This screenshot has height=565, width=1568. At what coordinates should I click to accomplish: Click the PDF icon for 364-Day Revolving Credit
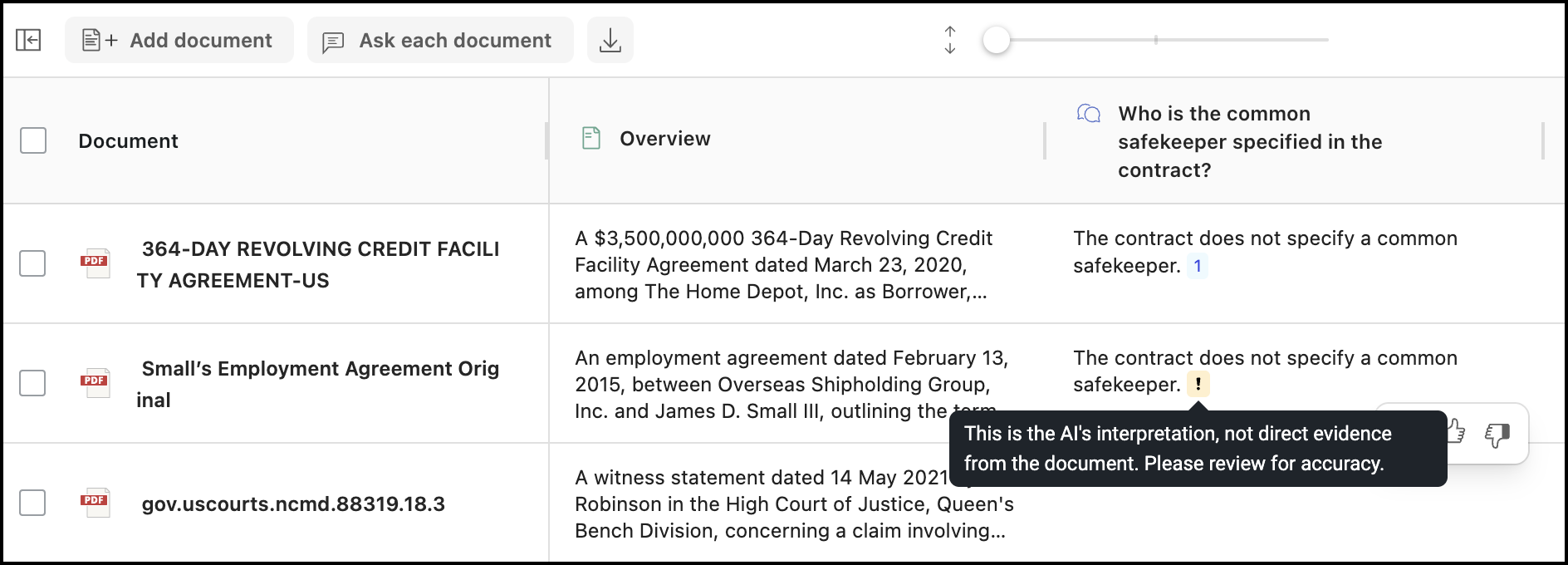(x=96, y=263)
